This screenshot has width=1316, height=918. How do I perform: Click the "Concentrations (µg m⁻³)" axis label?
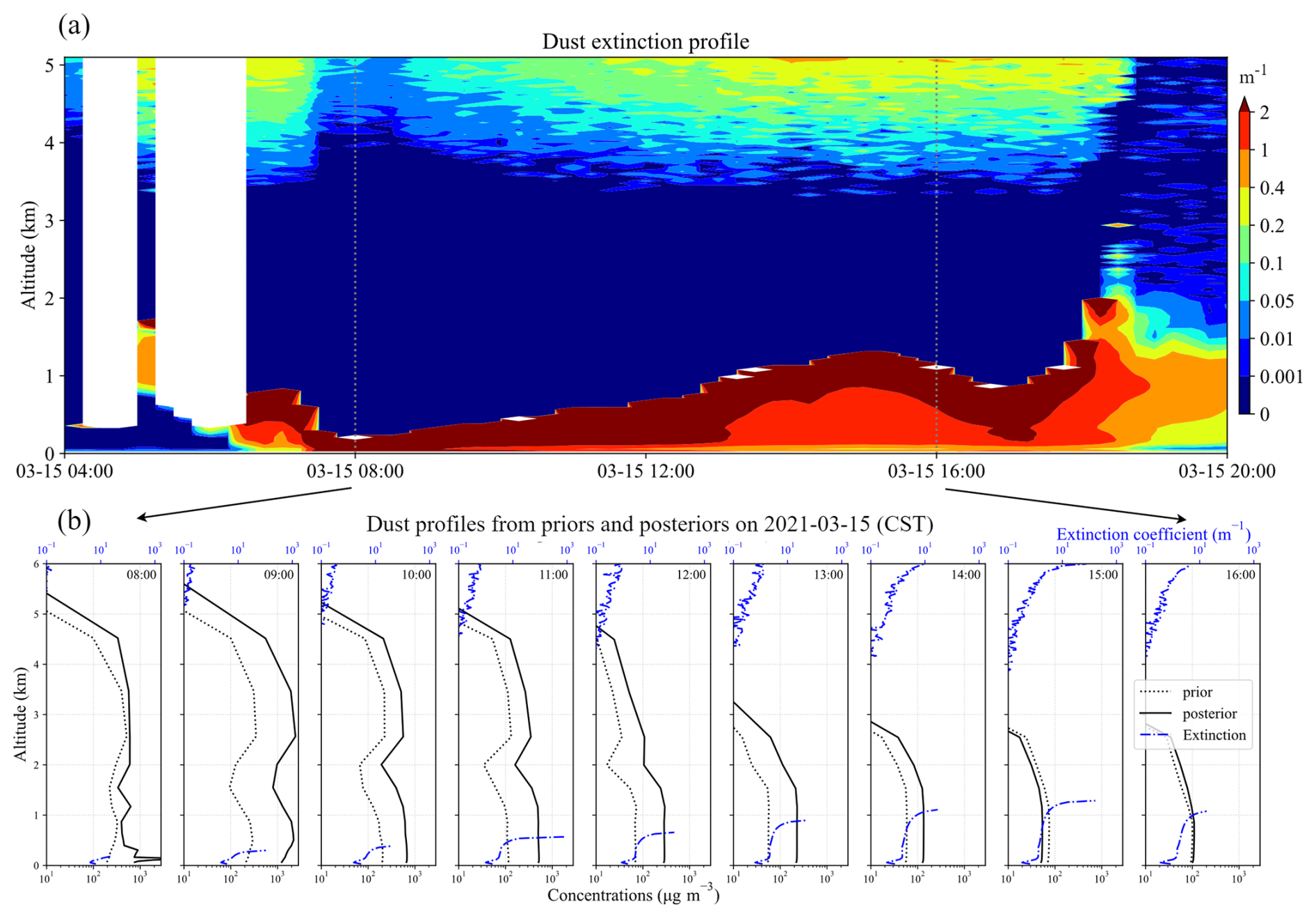coord(633,896)
